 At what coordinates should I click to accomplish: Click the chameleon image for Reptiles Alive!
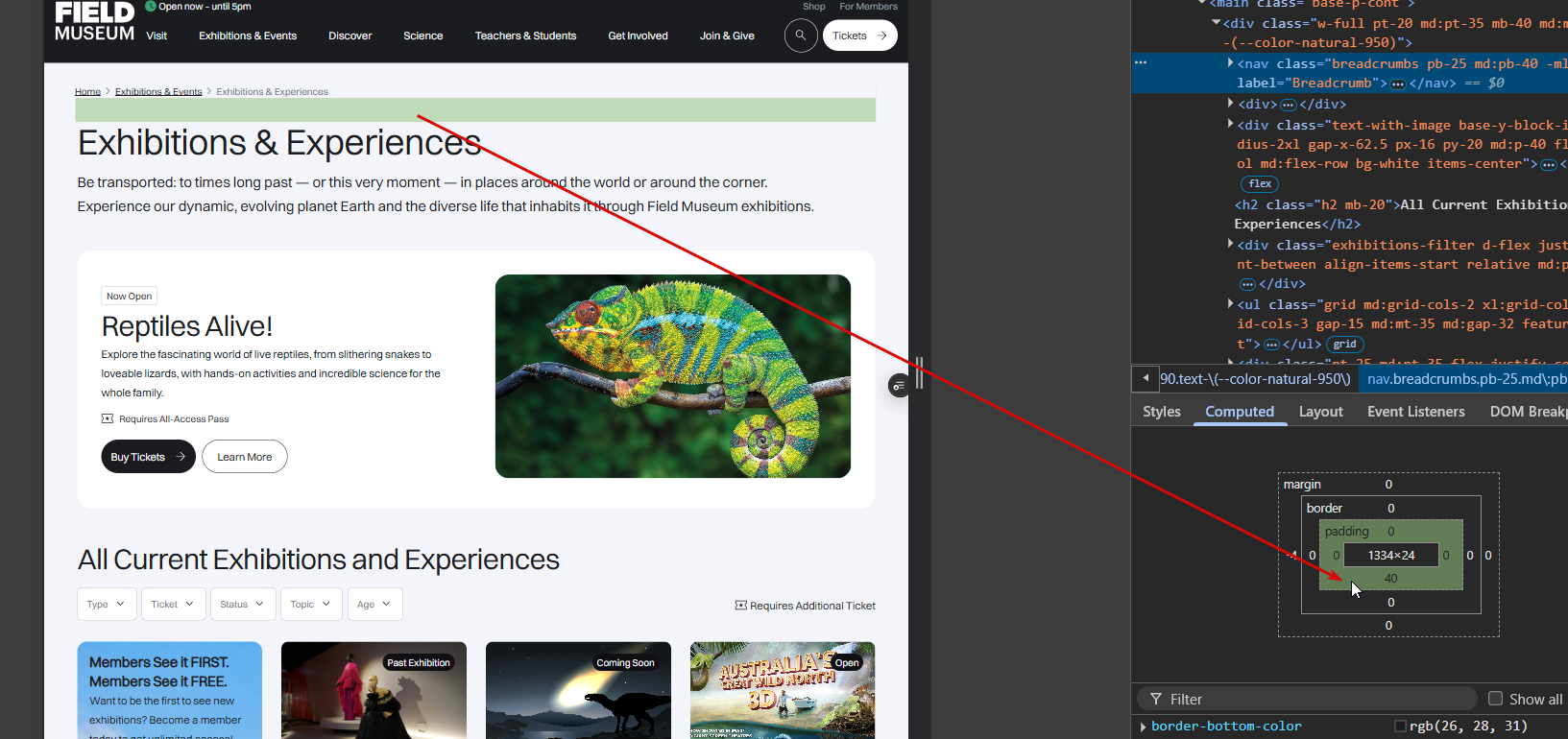point(673,376)
